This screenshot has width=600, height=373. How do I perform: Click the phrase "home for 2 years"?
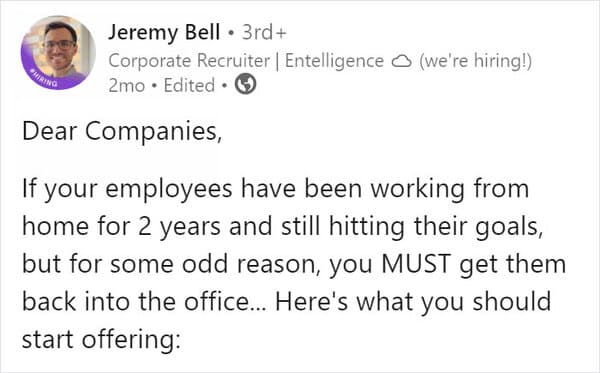pyautogui.click(x=121, y=226)
